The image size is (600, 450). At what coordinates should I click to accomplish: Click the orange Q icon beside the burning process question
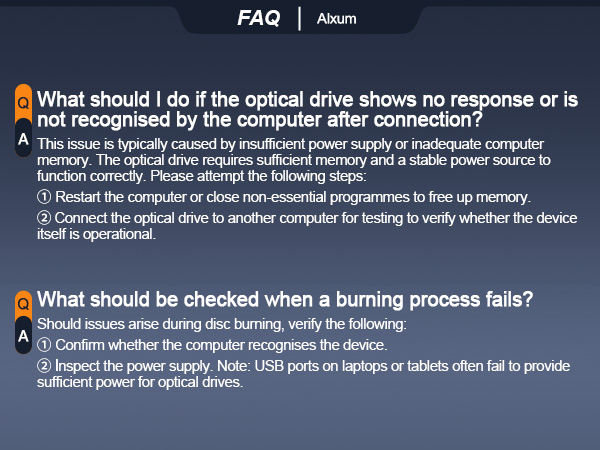coord(23,301)
